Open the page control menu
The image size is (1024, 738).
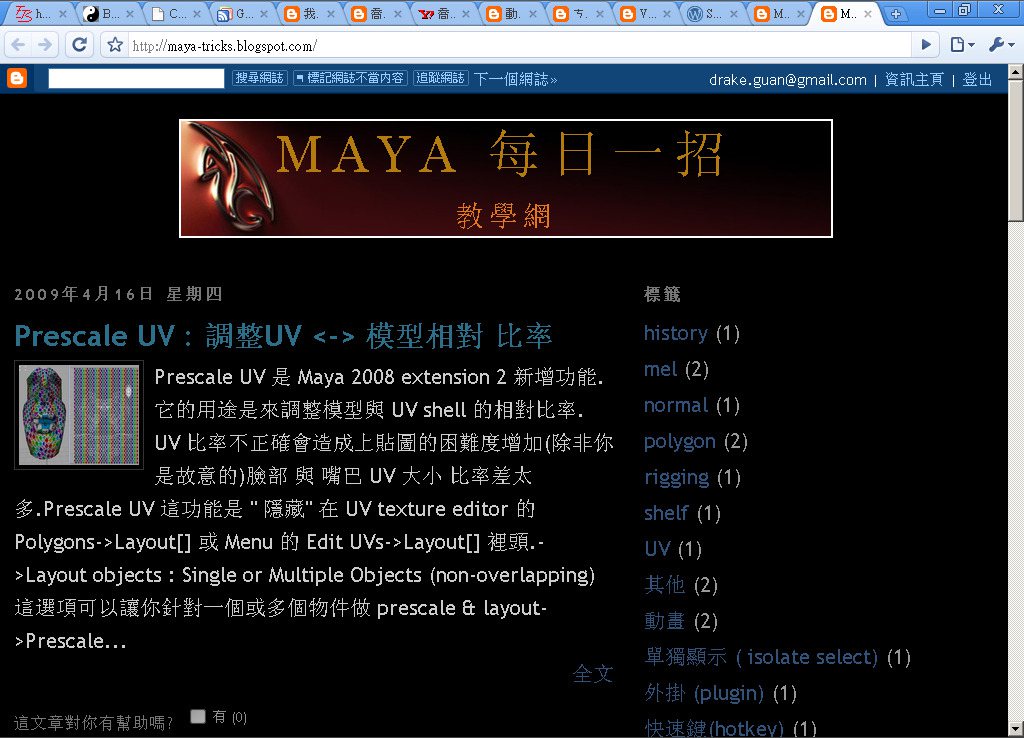[962, 45]
